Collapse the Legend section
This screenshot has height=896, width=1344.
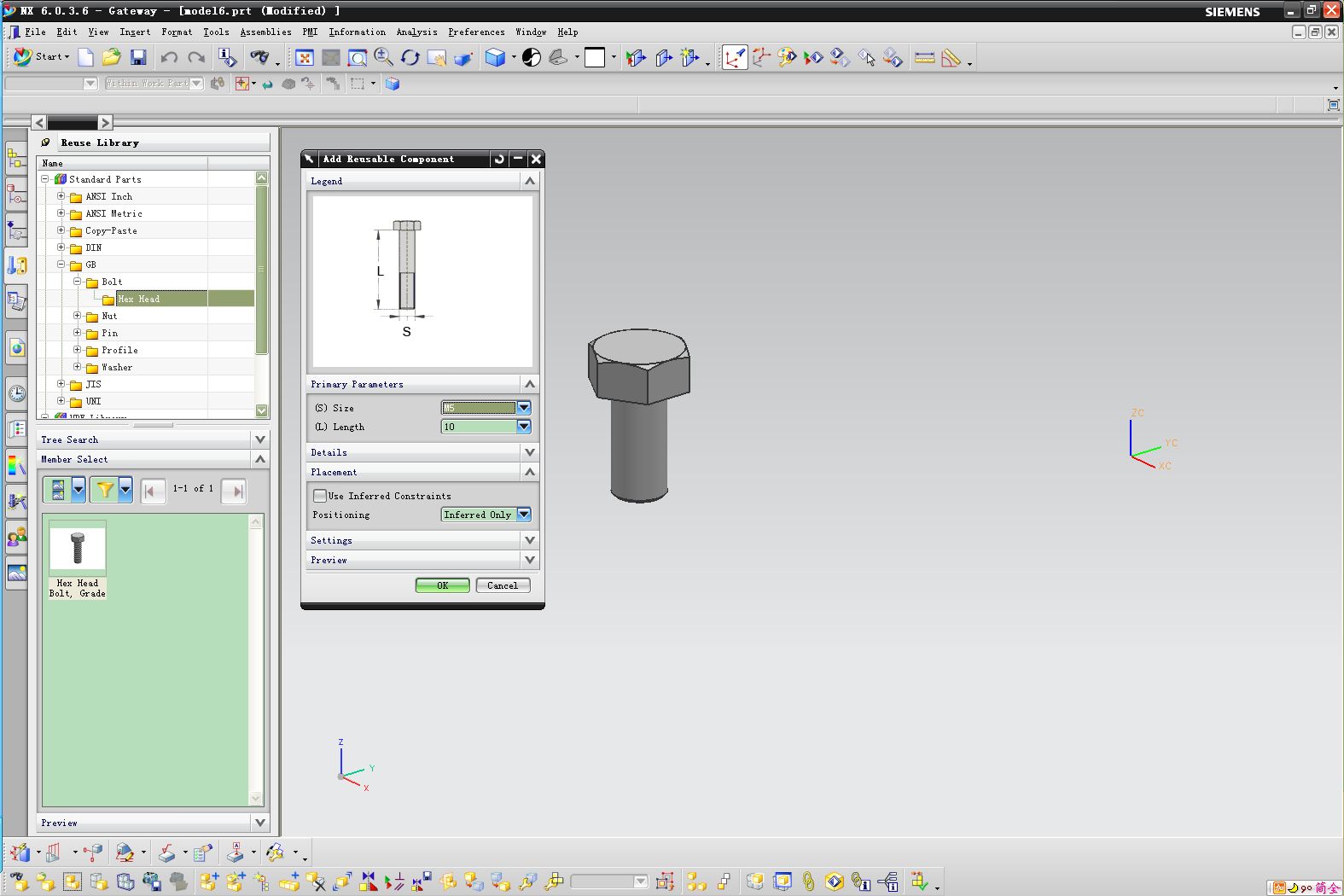tap(529, 181)
